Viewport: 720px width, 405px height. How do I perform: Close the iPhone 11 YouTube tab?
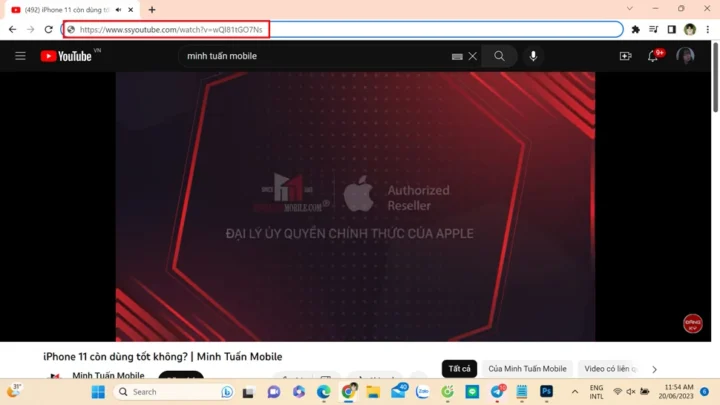click(131, 10)
